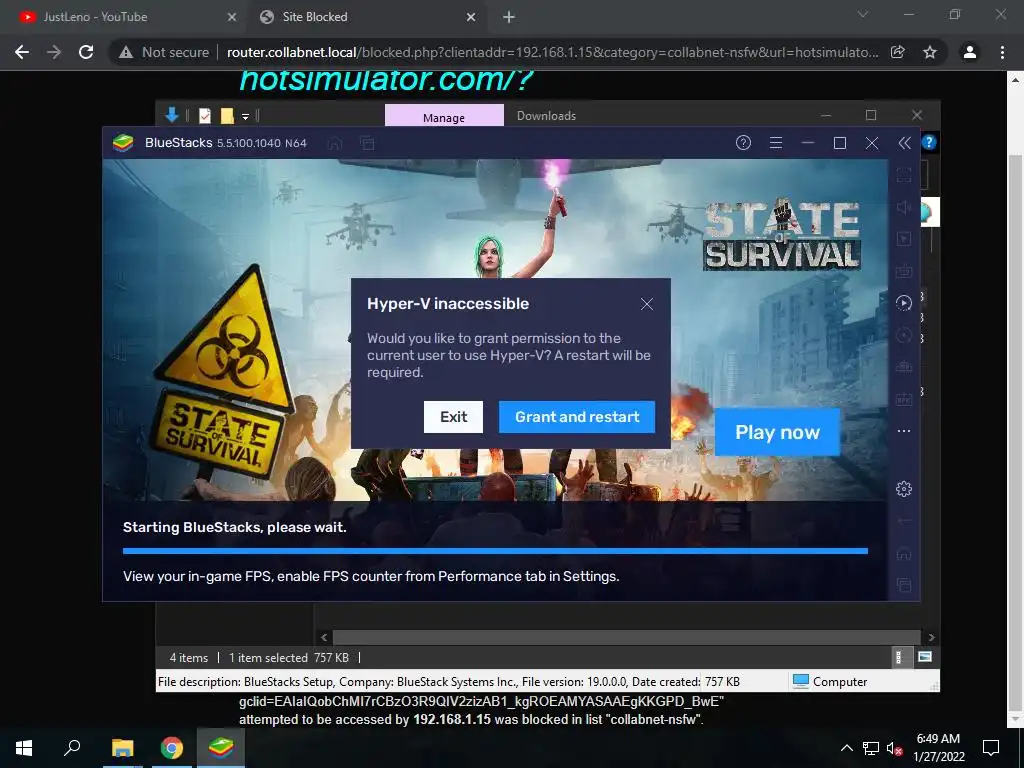Screen dimensions: 1024x768
Task: Click Chrome forward arrow
Action: click(x=54, y=52)
